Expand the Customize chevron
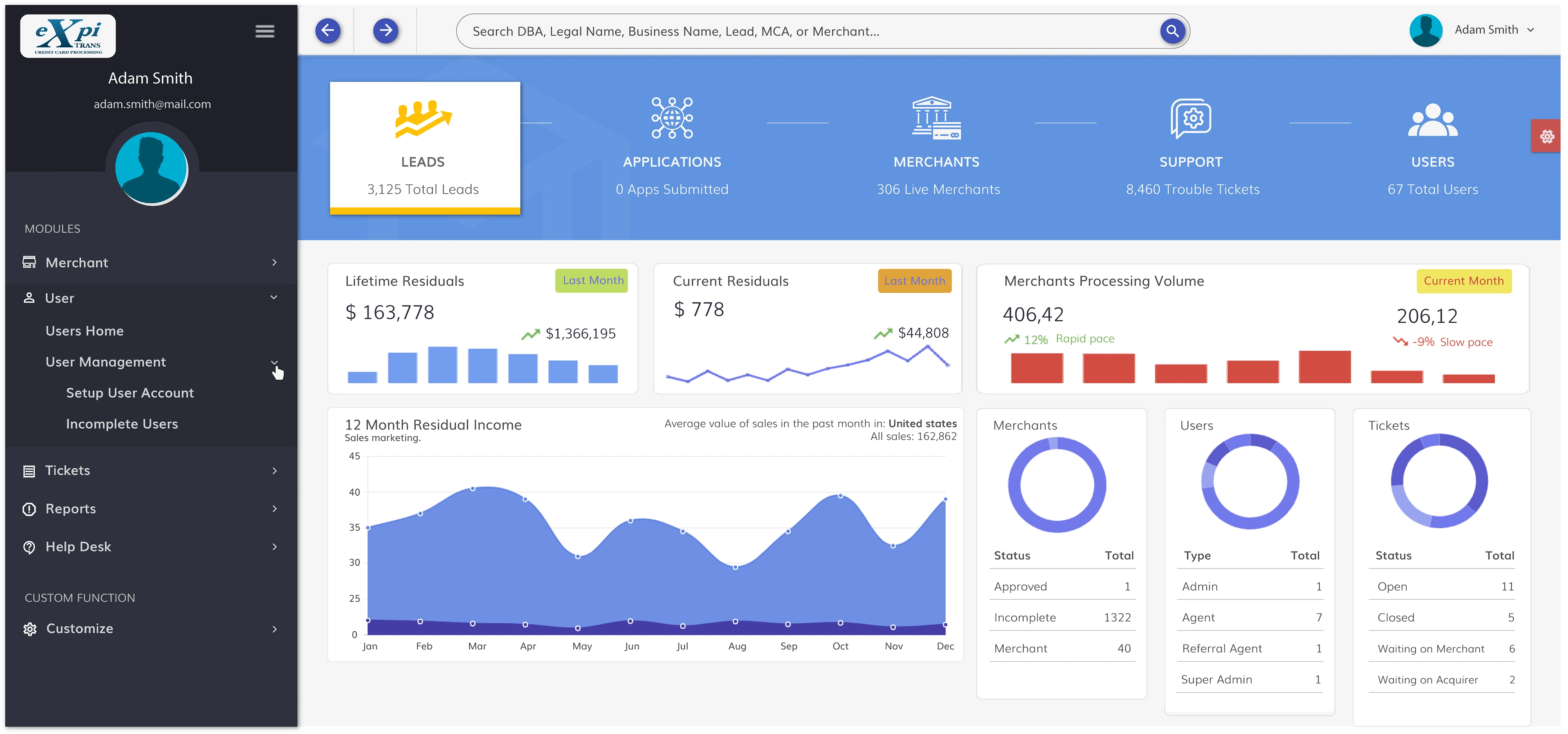Screen dimensions: 1568x734 click(x=274, y=629)
